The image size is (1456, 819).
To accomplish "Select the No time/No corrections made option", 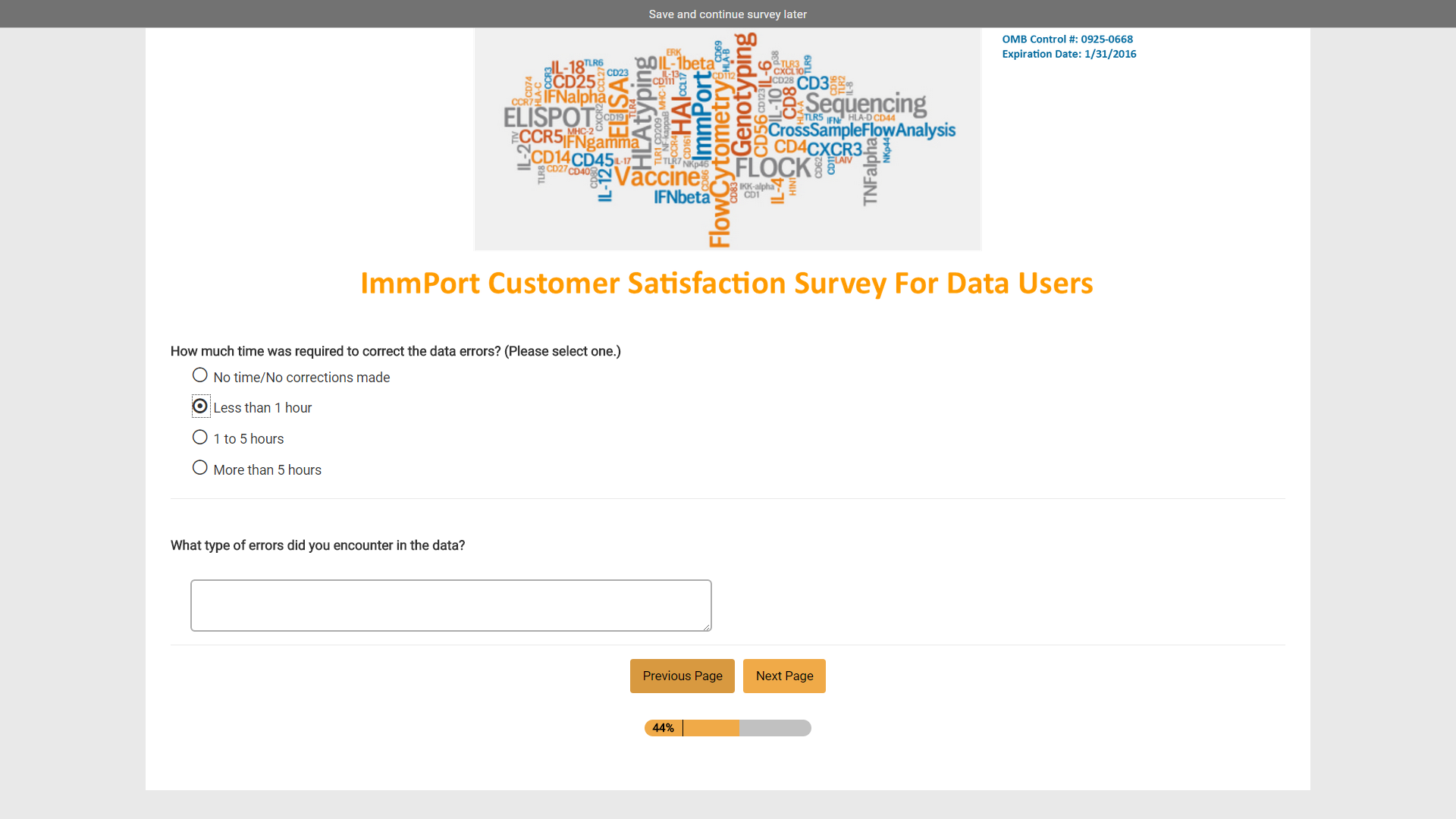I will click(200, 375).
